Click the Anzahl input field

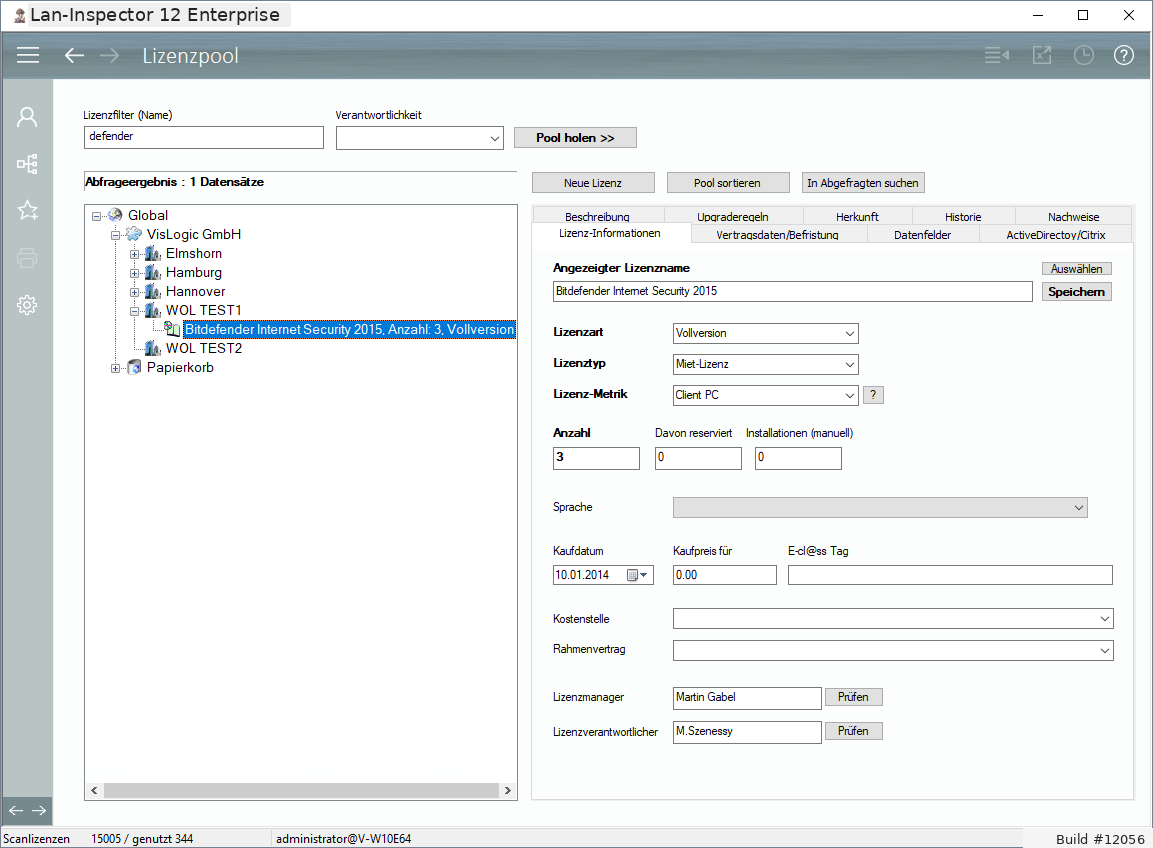coord(596,458)
